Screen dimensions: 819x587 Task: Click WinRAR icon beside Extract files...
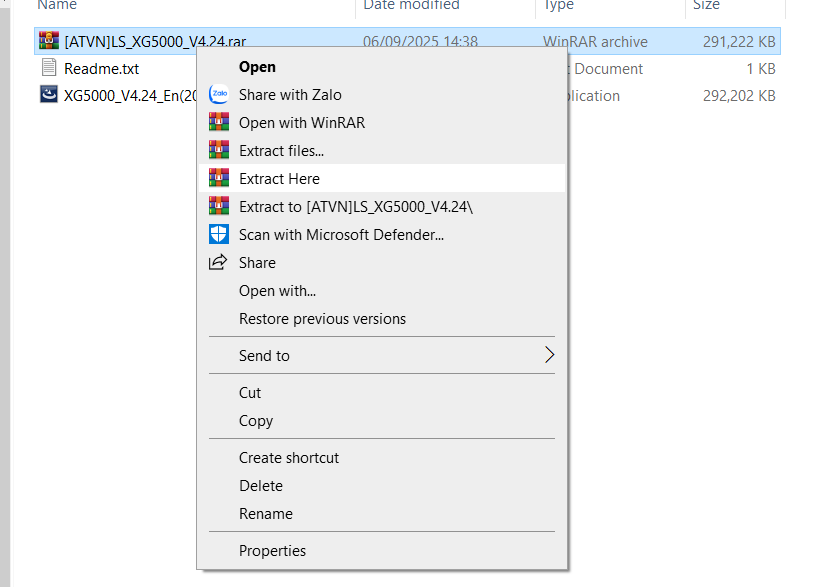click(219, 150)
